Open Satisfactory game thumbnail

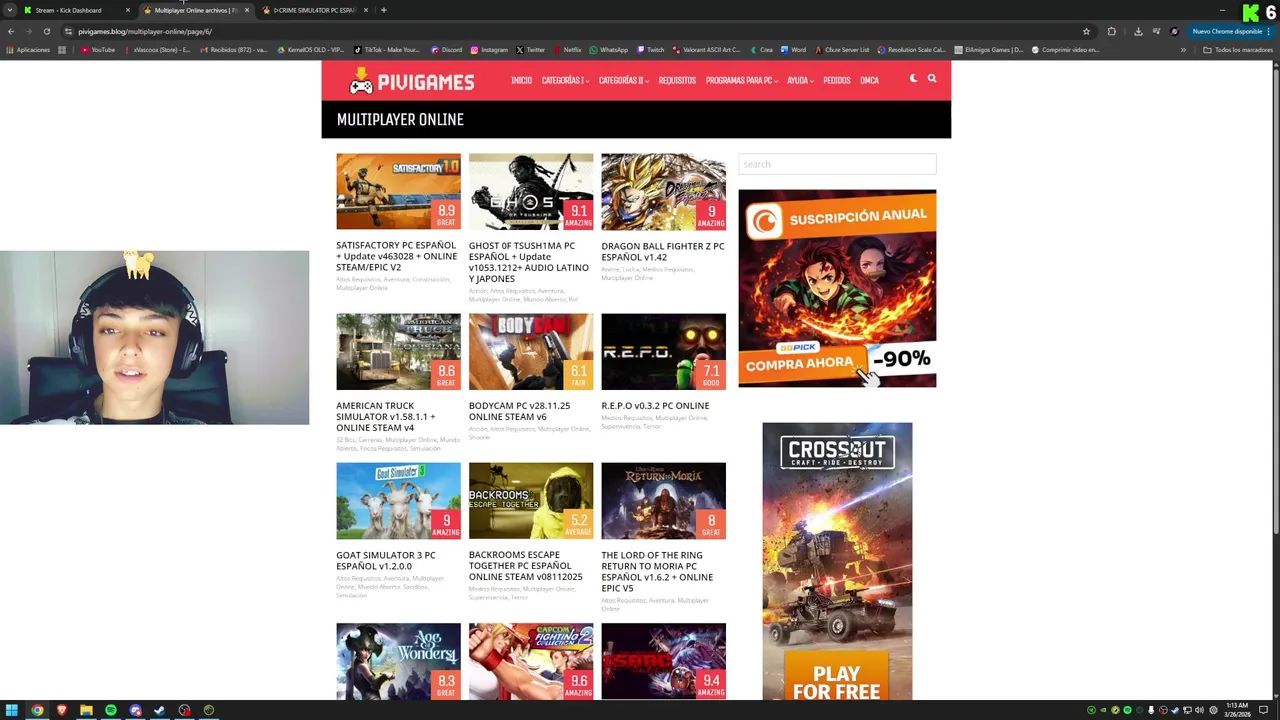coord(398,191)
